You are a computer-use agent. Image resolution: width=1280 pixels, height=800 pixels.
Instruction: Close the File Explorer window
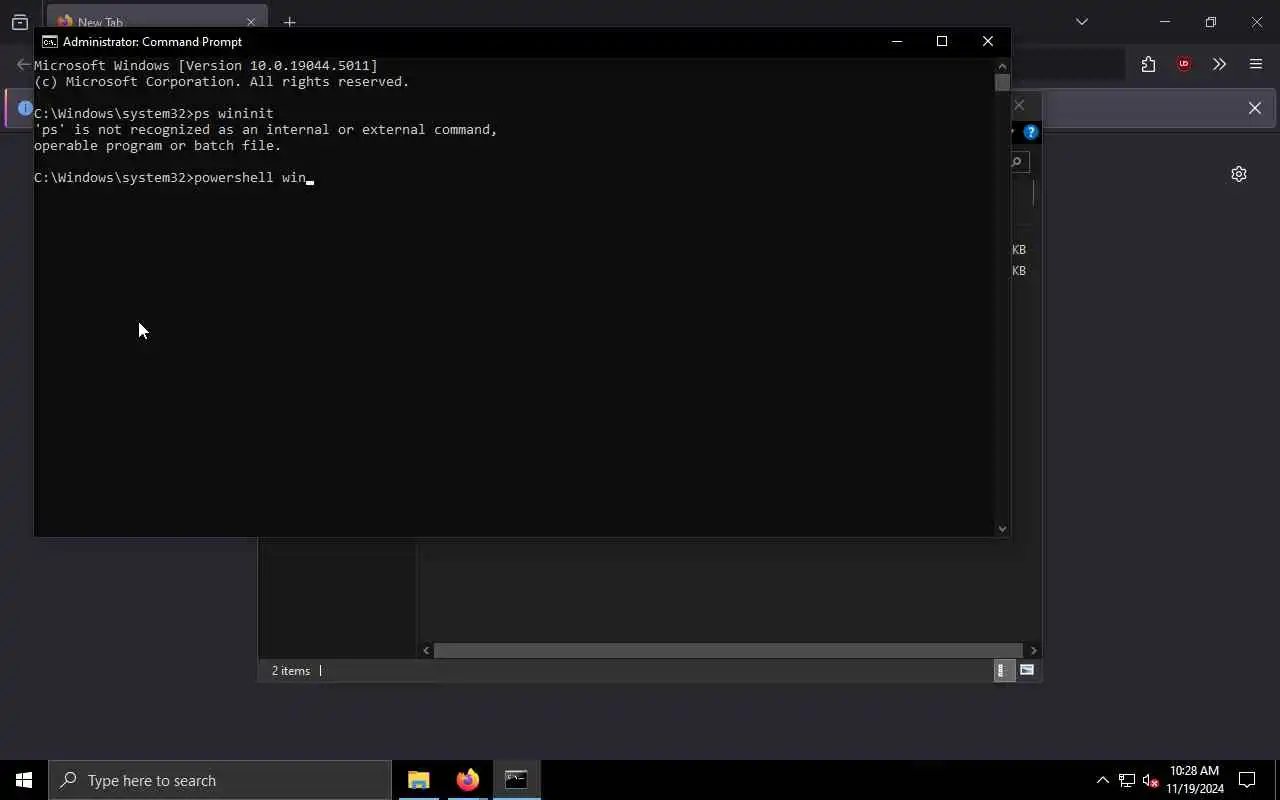(1020, 105)
